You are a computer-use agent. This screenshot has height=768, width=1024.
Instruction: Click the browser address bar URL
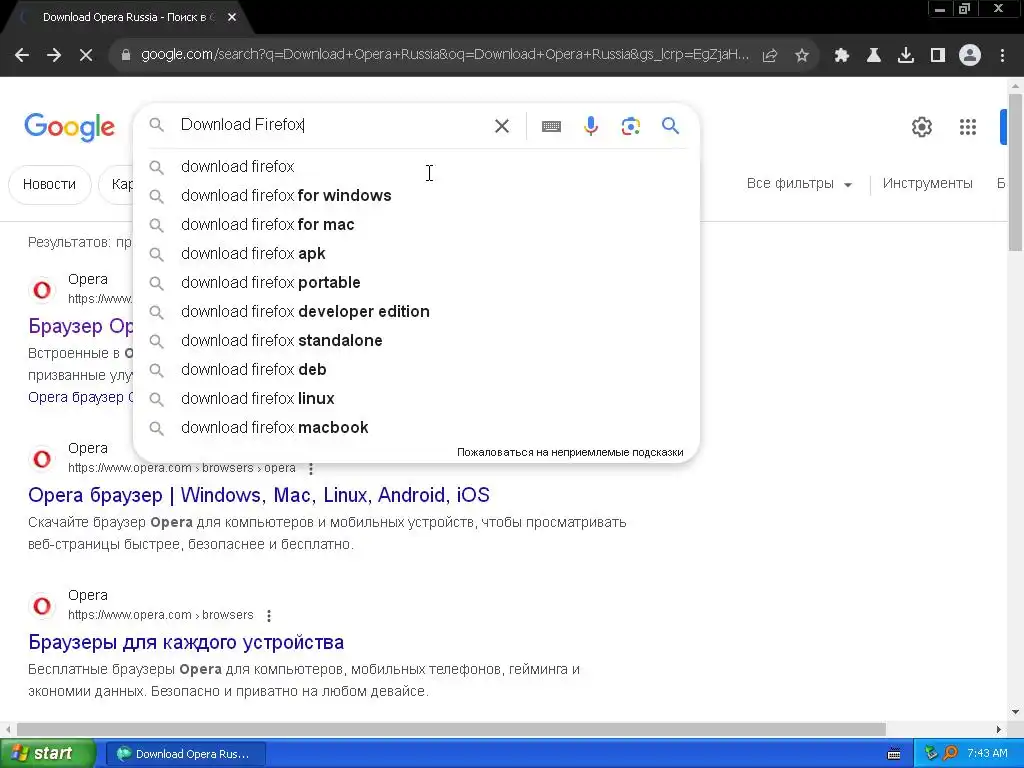[x=445, y=55]
